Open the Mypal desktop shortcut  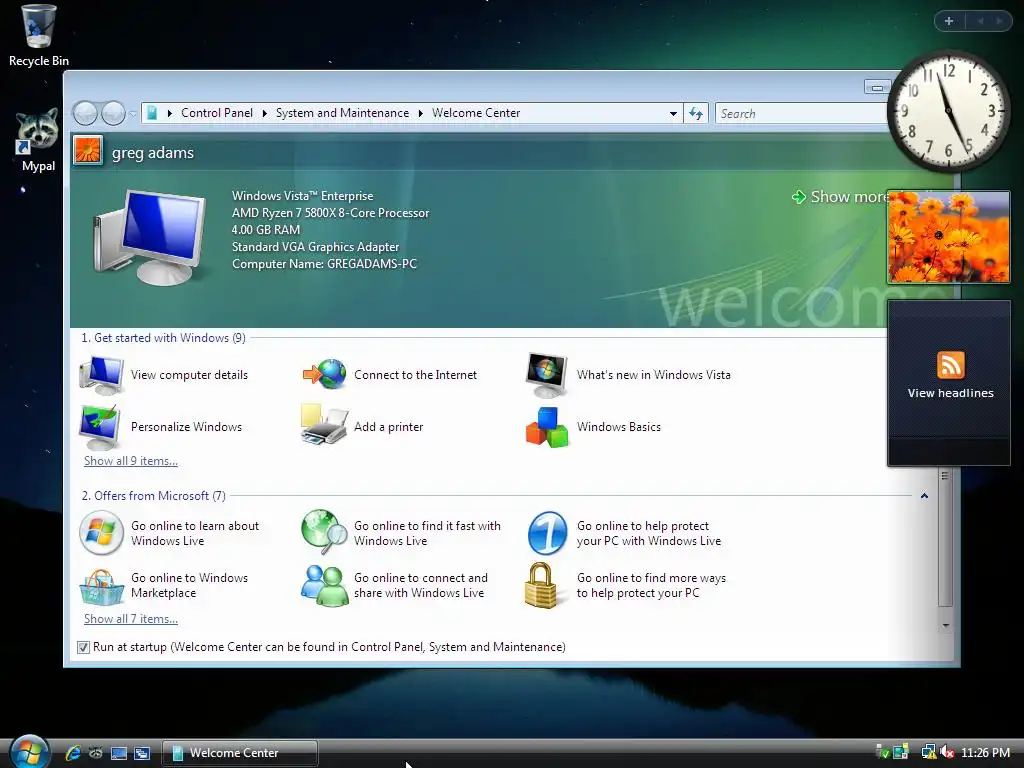pos(38,140)
